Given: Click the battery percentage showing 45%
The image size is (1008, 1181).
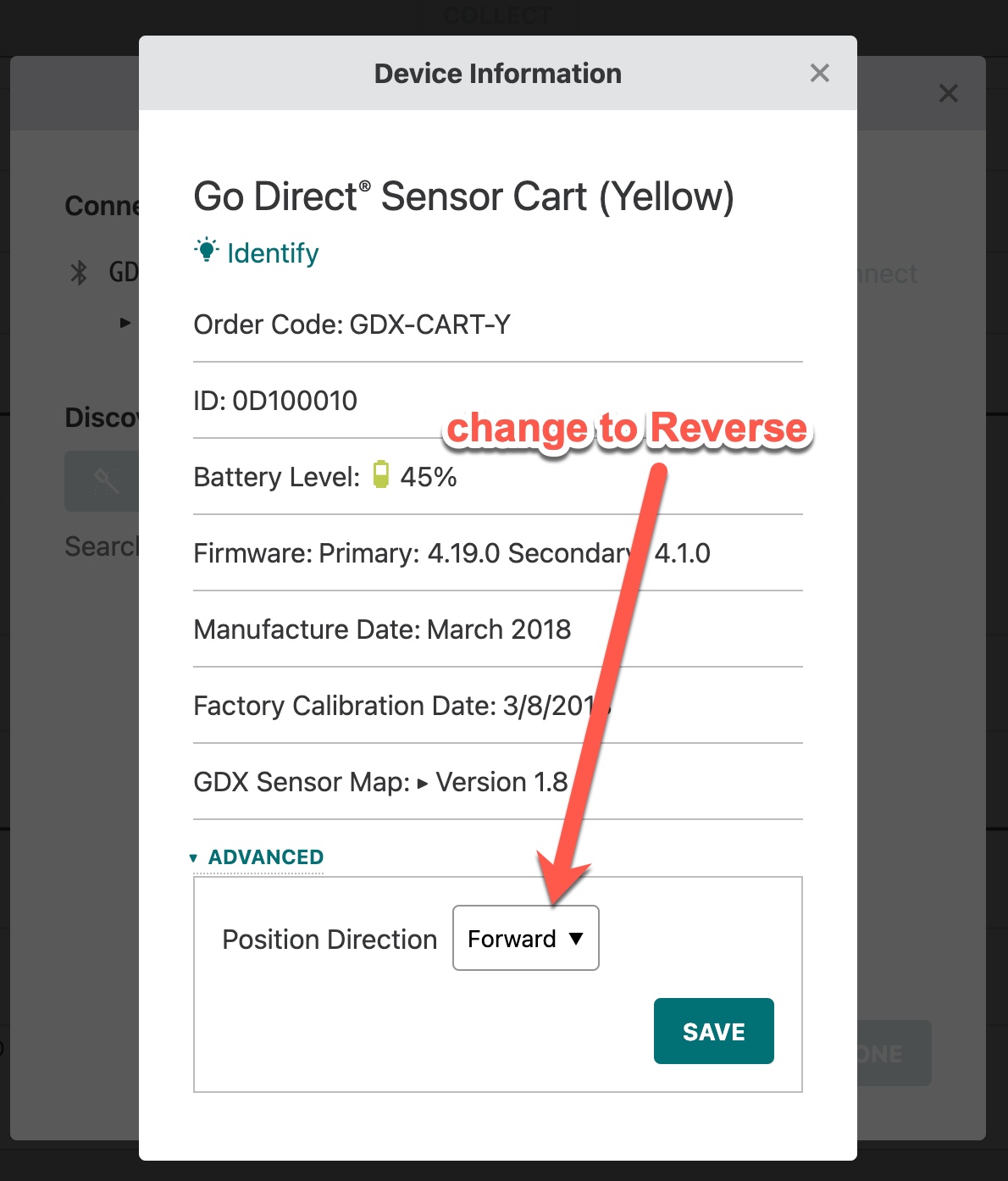Looking at the screenshot, I should [430, 476].
